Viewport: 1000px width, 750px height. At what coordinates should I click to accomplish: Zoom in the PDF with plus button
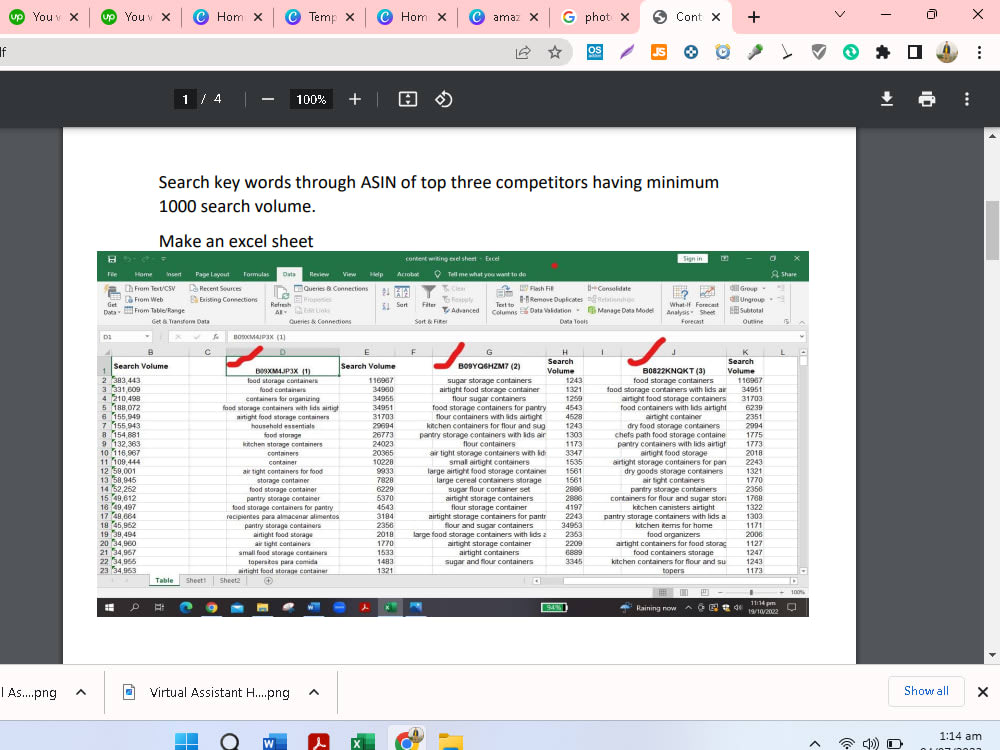(x=355, y=99)
